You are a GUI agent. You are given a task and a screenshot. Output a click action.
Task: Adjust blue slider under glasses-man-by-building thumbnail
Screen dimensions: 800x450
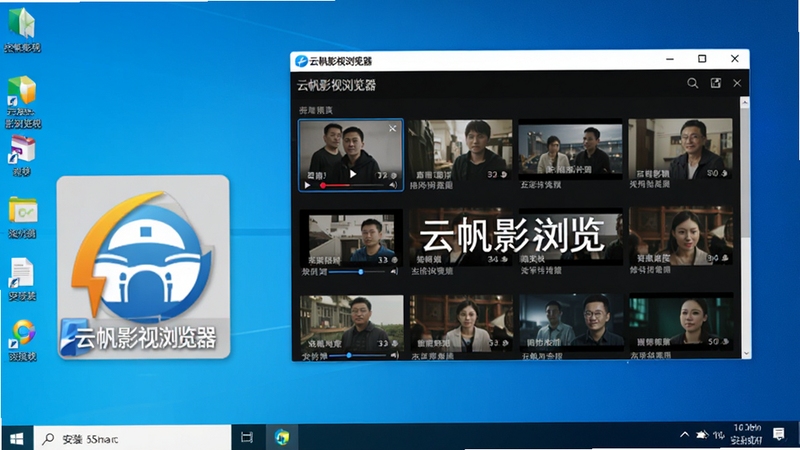click(357, 355)
